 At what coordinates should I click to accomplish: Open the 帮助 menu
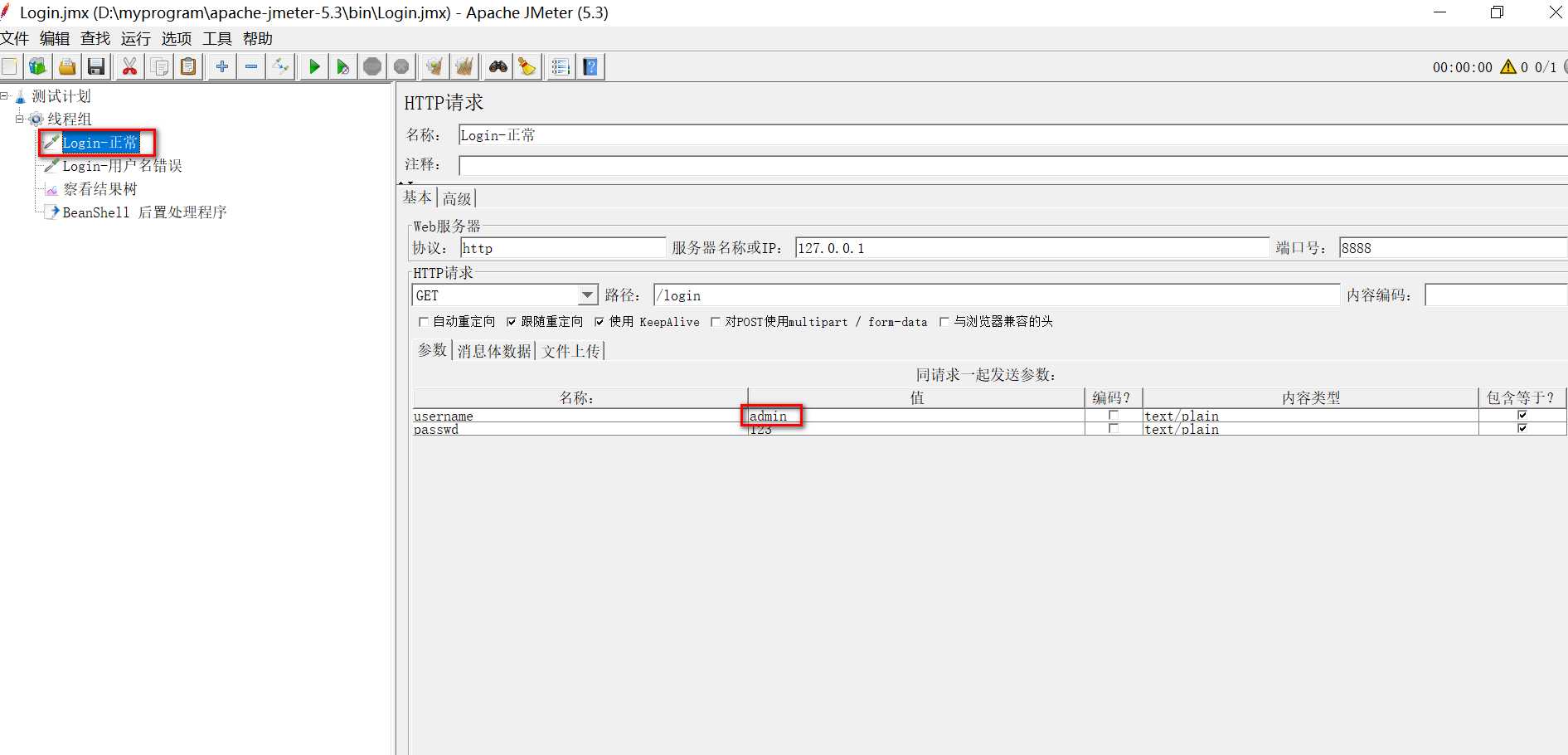coord(258,39)
